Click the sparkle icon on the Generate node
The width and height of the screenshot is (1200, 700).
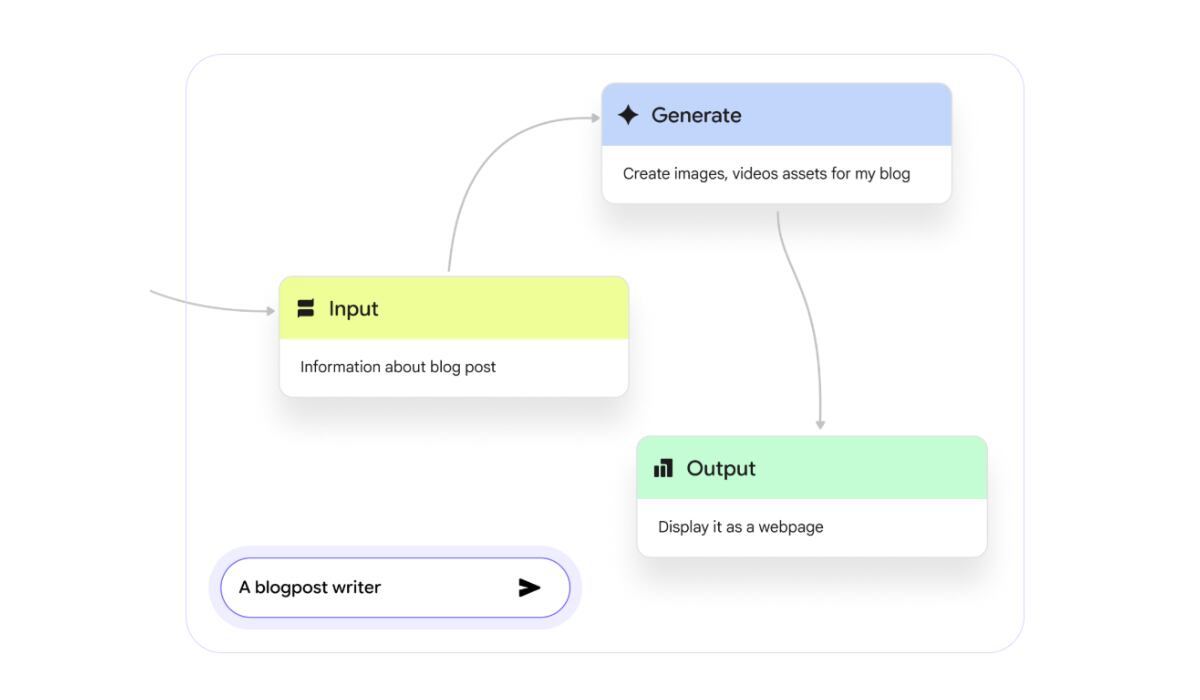[x=628, y=115]
